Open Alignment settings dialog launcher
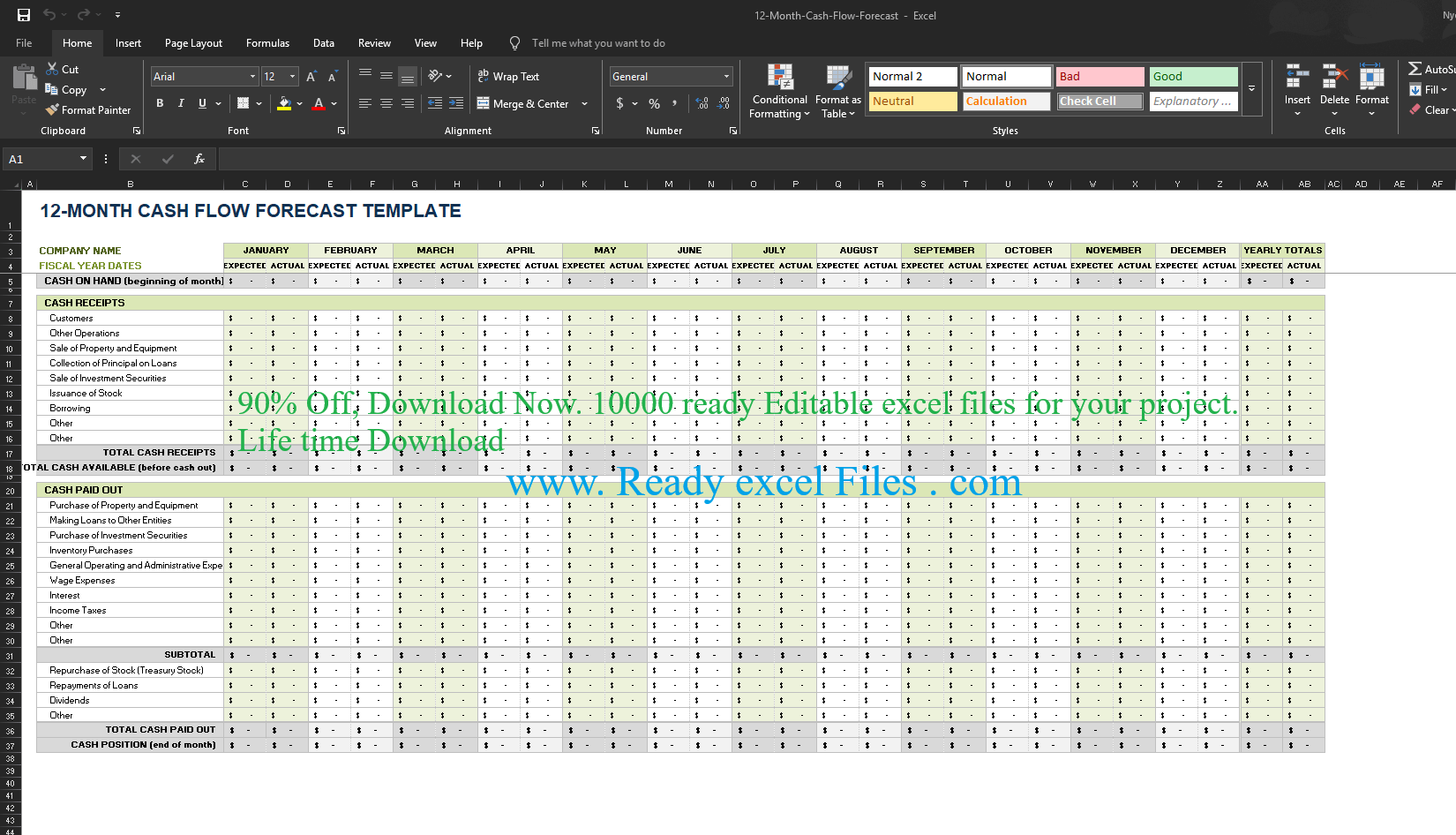 click(x=596, y=131)
